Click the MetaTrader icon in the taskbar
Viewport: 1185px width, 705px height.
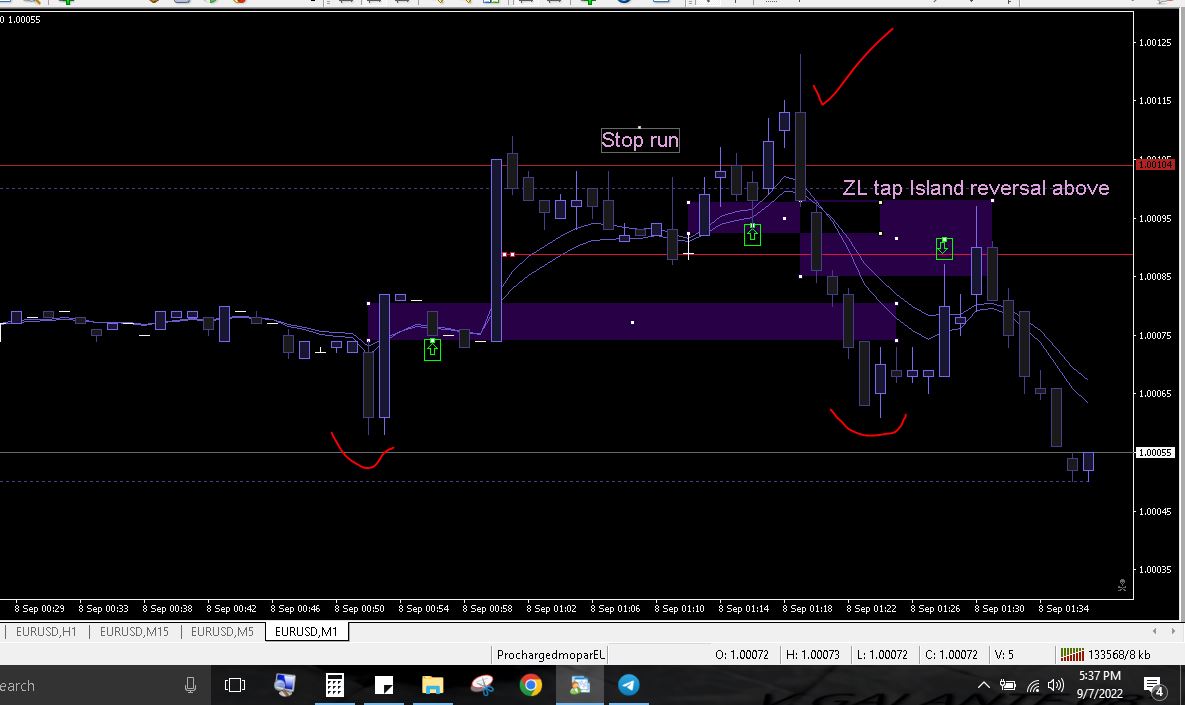click(580, 685)
